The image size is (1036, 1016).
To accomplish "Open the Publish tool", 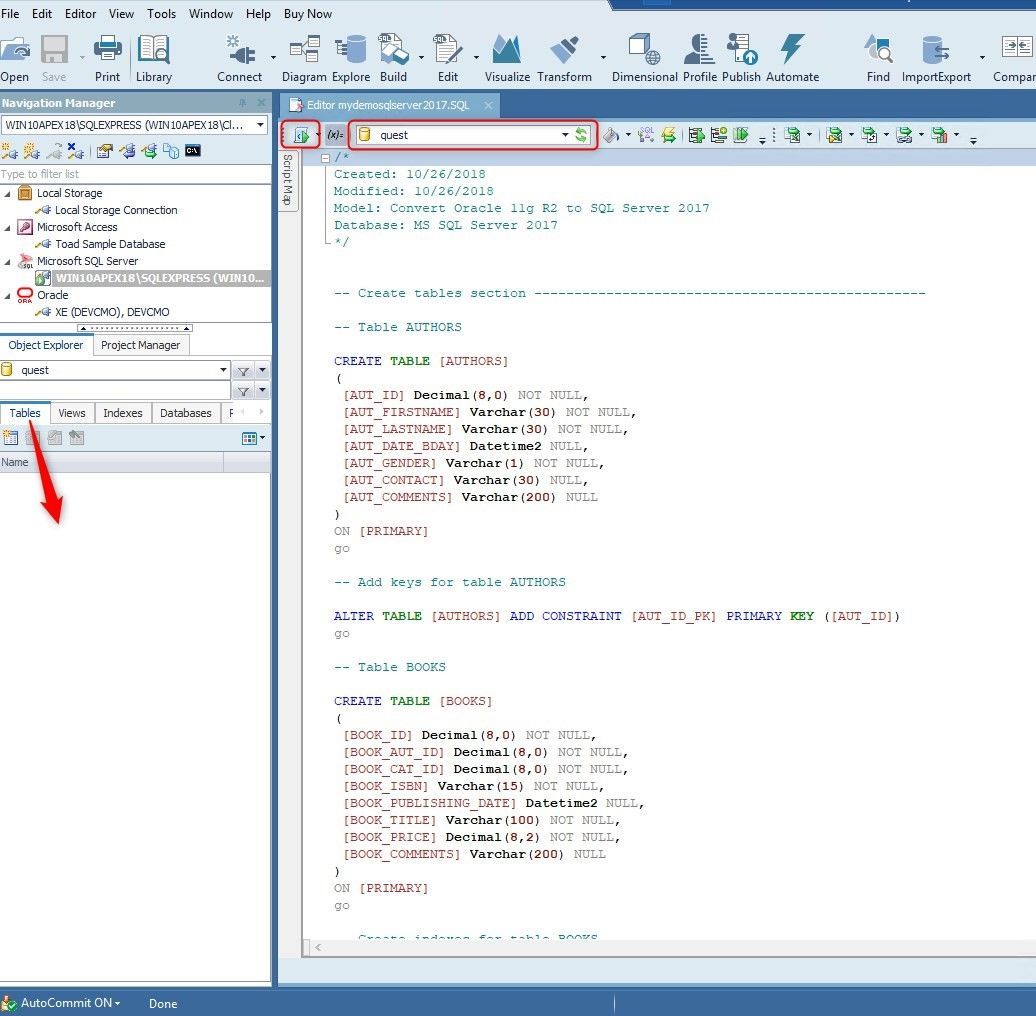I will click(741, 59).
